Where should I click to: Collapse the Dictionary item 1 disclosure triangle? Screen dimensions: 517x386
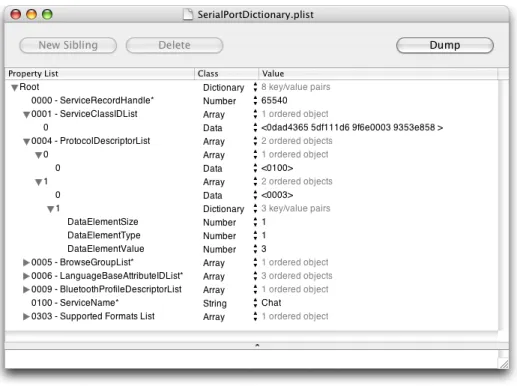[x=50, y=209]
